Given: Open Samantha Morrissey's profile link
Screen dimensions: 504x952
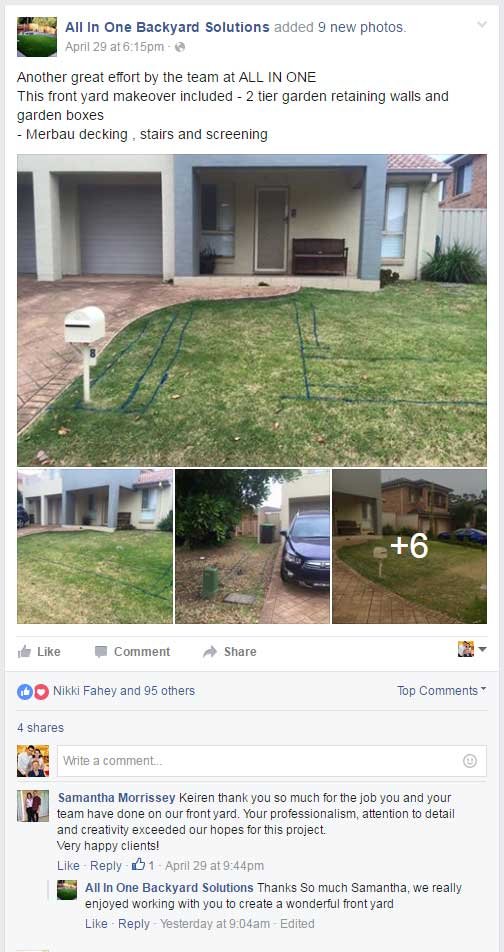Looking at the screenshot, I should point(117,797).
